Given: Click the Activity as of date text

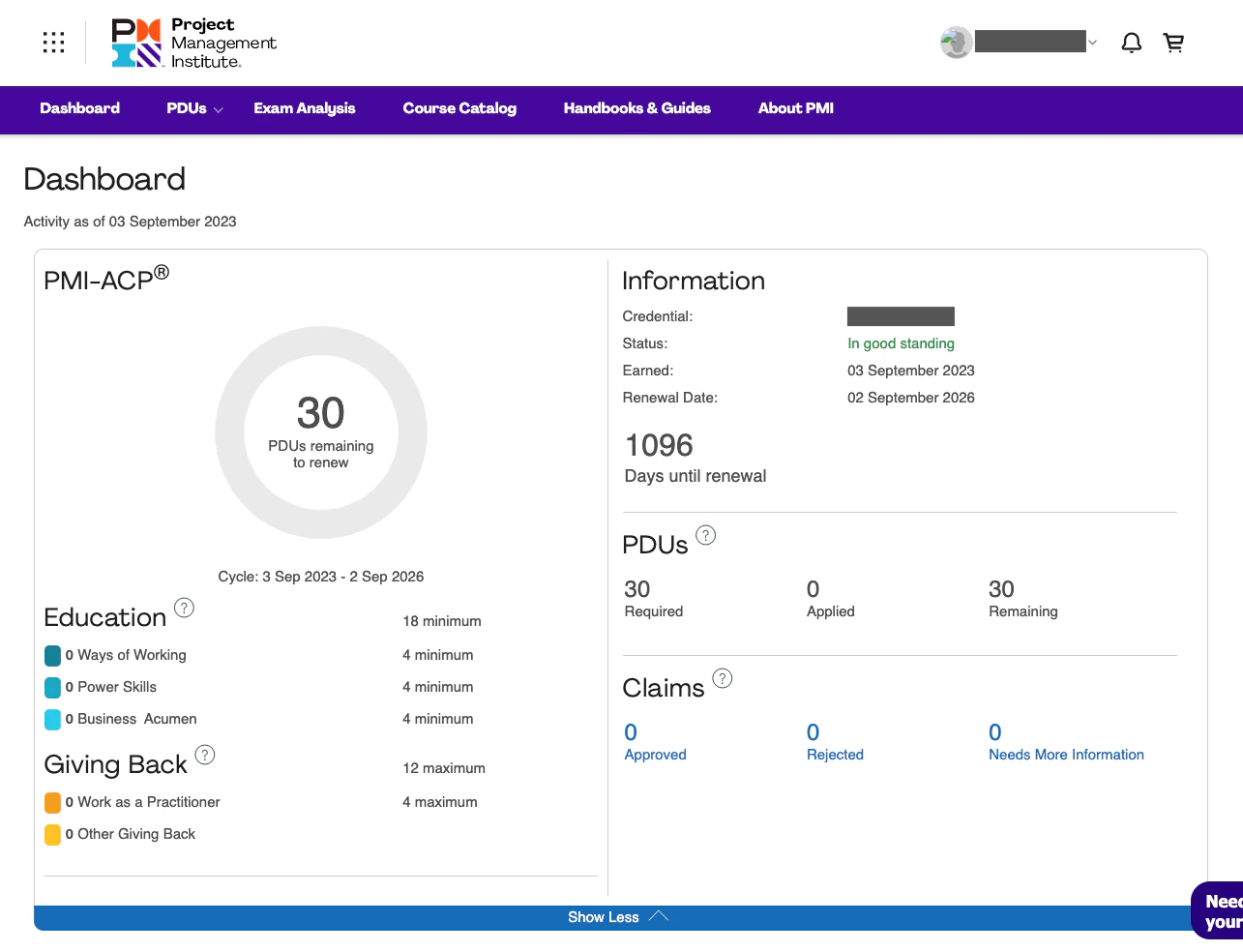Looking at the screenshot, I should (x=130, y=222).
